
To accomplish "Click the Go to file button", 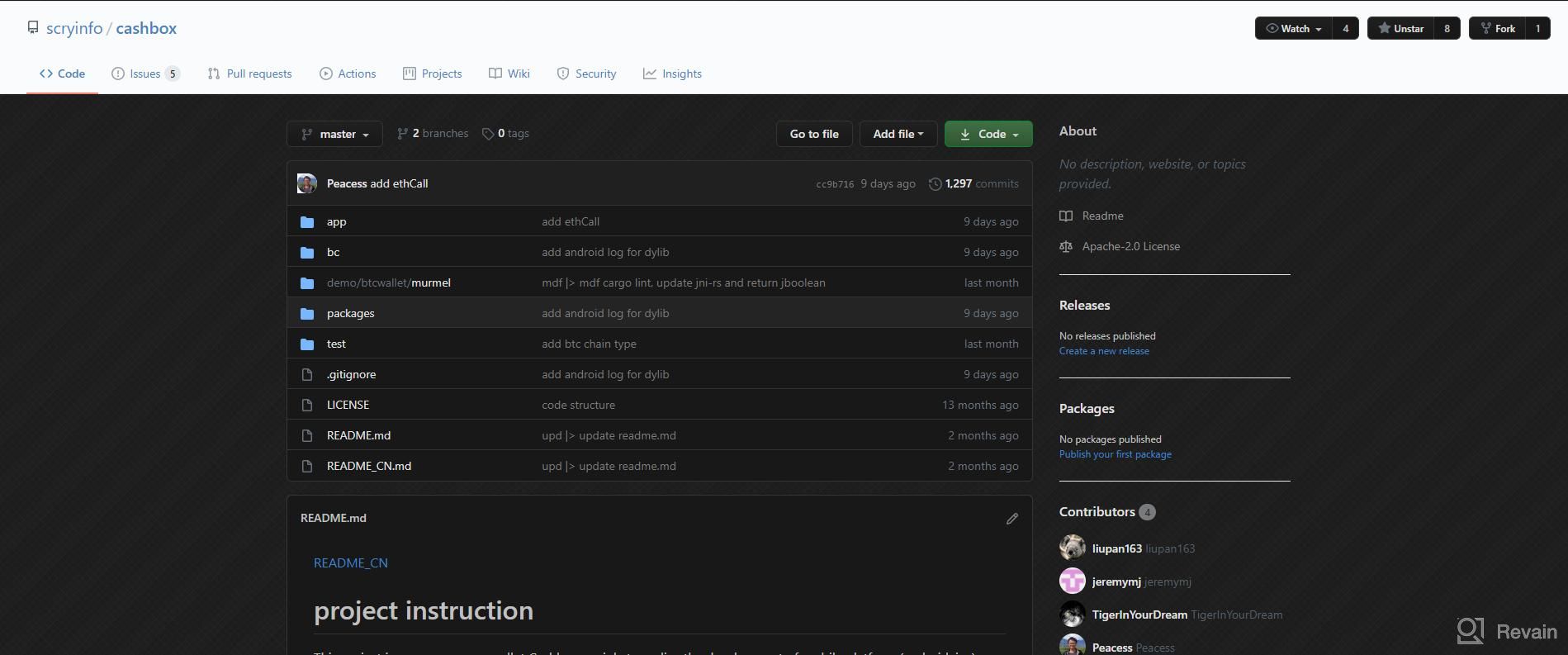I will (x=814, y=134).
